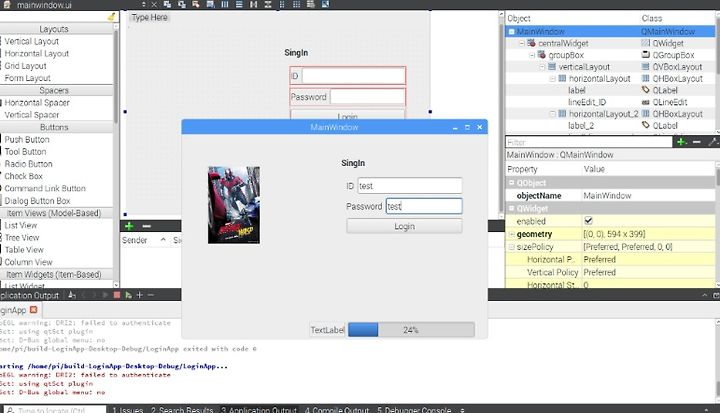Click Login button in running MainWindow

[404, 226]
